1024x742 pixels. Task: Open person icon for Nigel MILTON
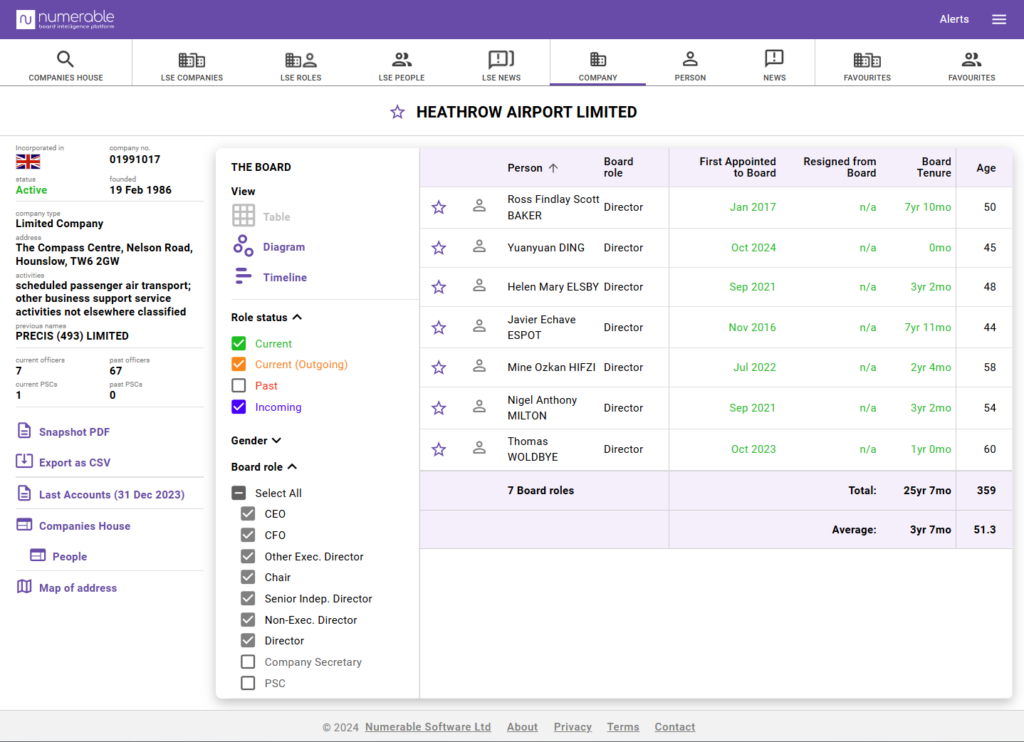click(x=479, y=406)
